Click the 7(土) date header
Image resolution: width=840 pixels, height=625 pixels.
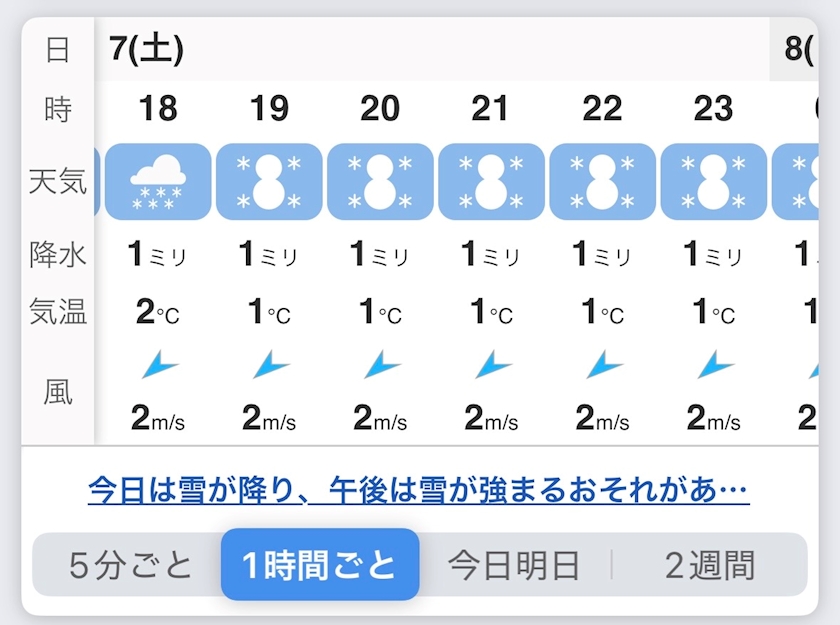click(x=147, y=49)
